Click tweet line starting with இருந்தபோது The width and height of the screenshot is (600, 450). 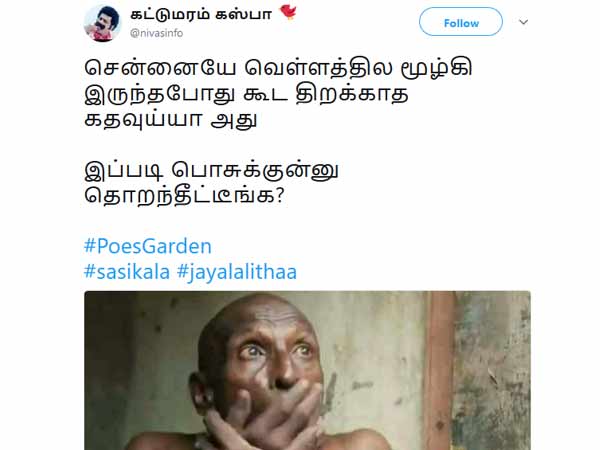tap(246, 95)
